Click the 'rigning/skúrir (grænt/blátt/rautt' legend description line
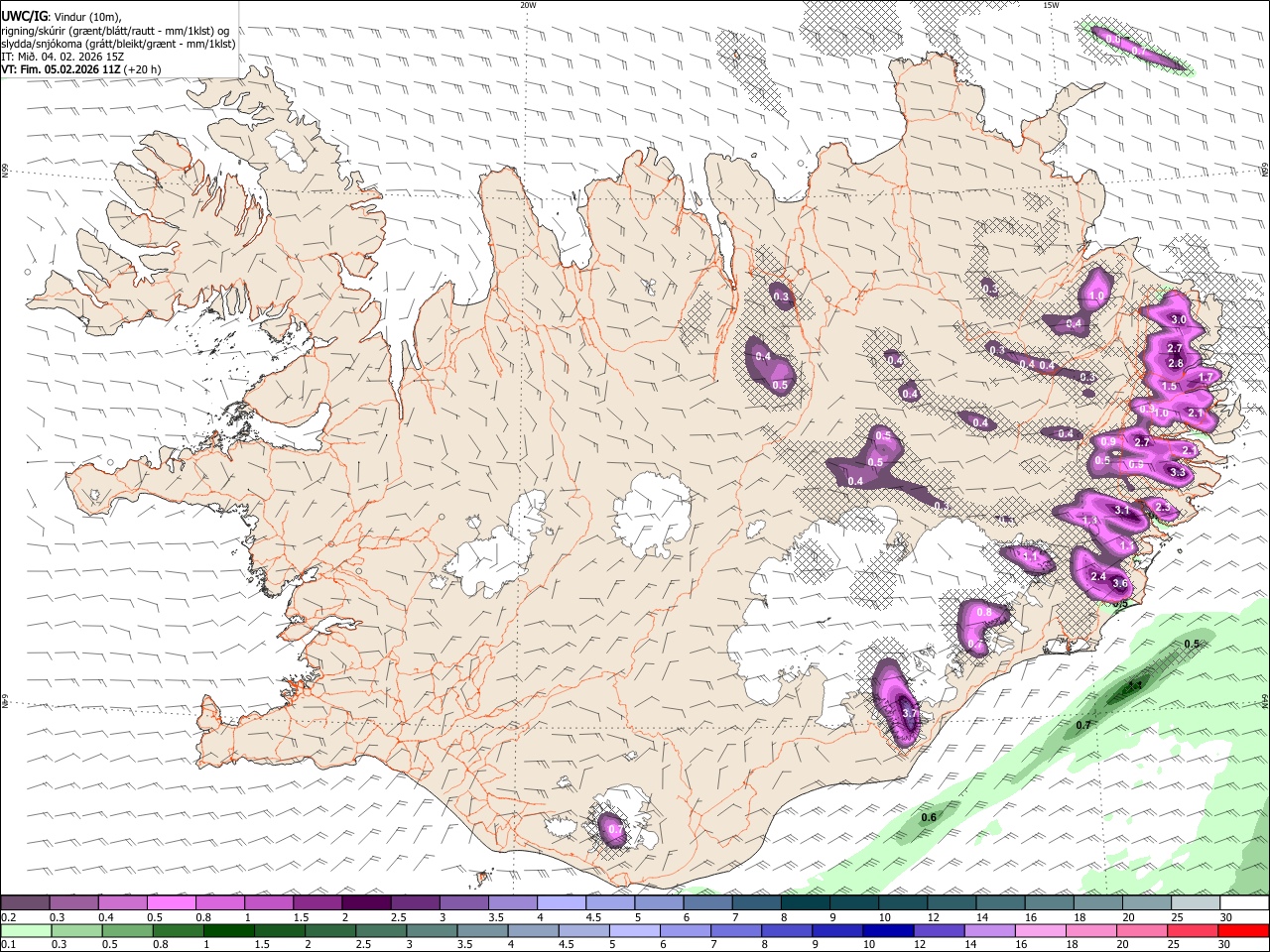The width and height of the screenshot is (1270, 952). click(115, 30)
